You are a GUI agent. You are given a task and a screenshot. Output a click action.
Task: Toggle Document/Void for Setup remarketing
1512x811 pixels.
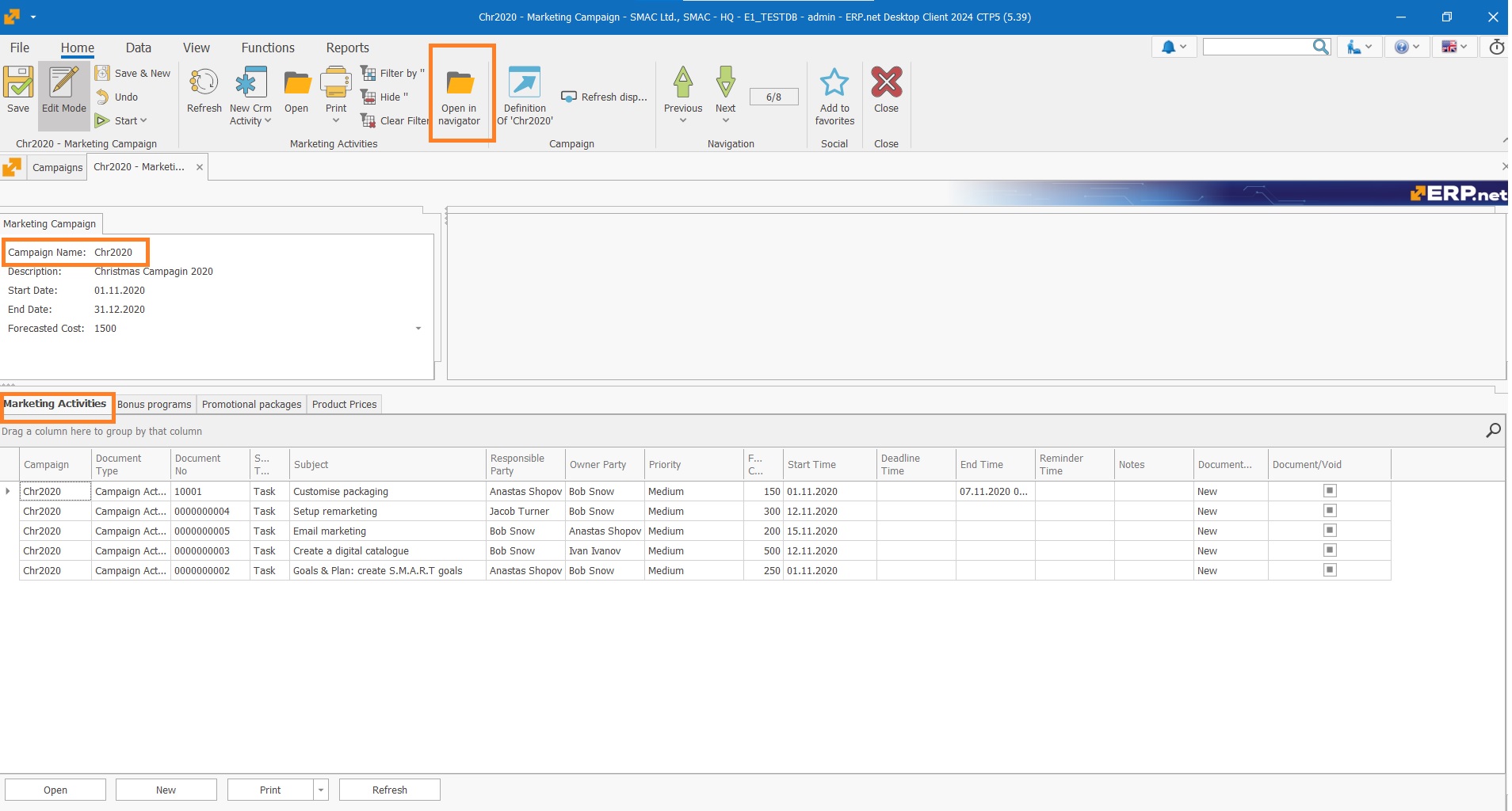click(x=1330, y=511)
